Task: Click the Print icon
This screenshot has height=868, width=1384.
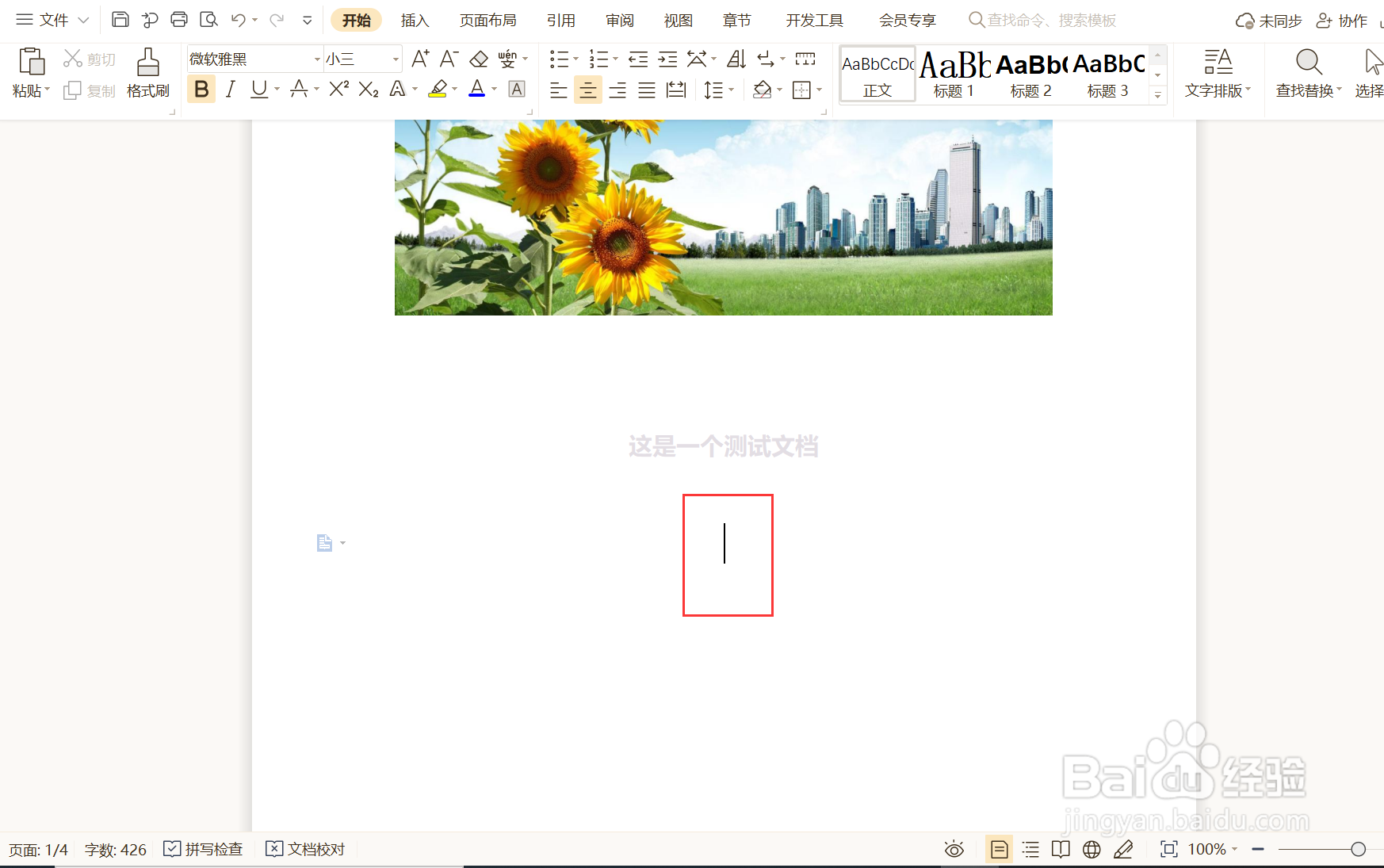Action: point(179,20)
